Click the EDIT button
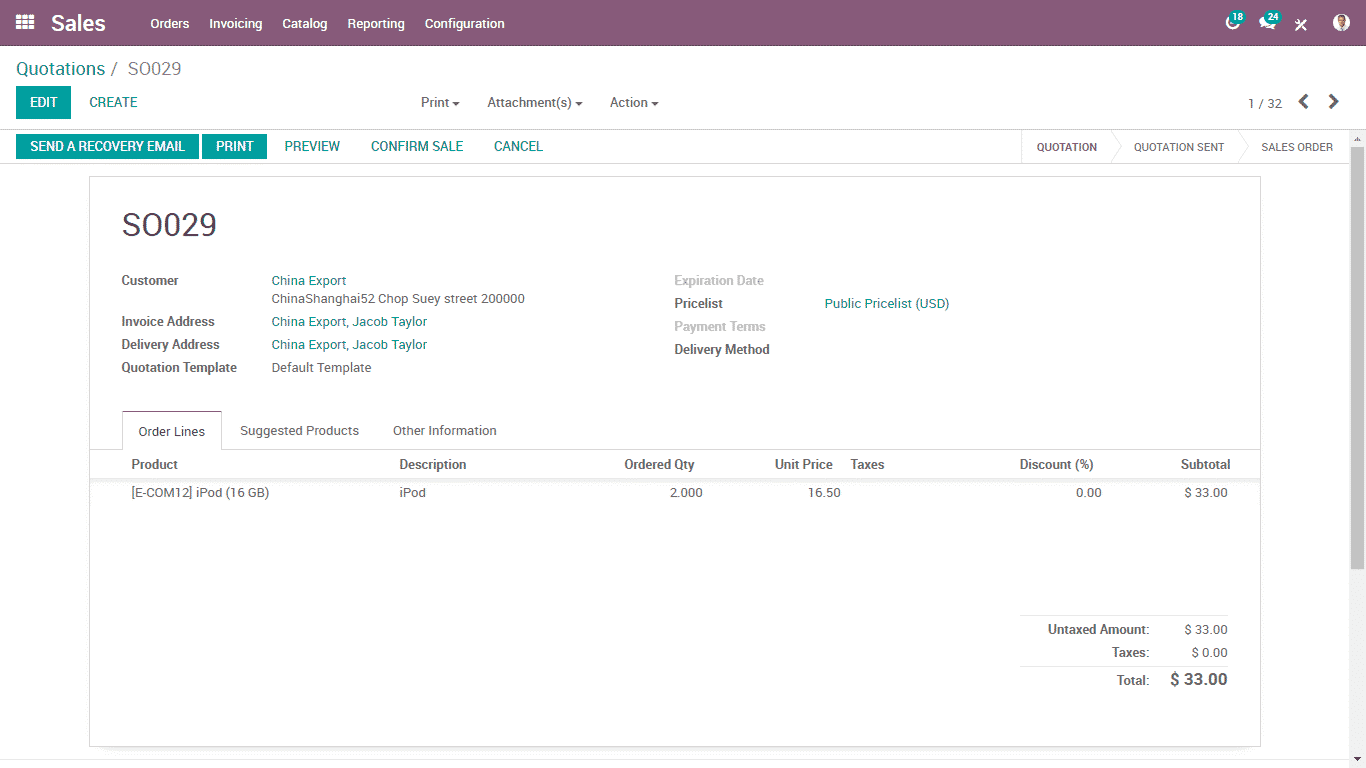Viewport: 1366px width, 768px height. click(44, 103)
